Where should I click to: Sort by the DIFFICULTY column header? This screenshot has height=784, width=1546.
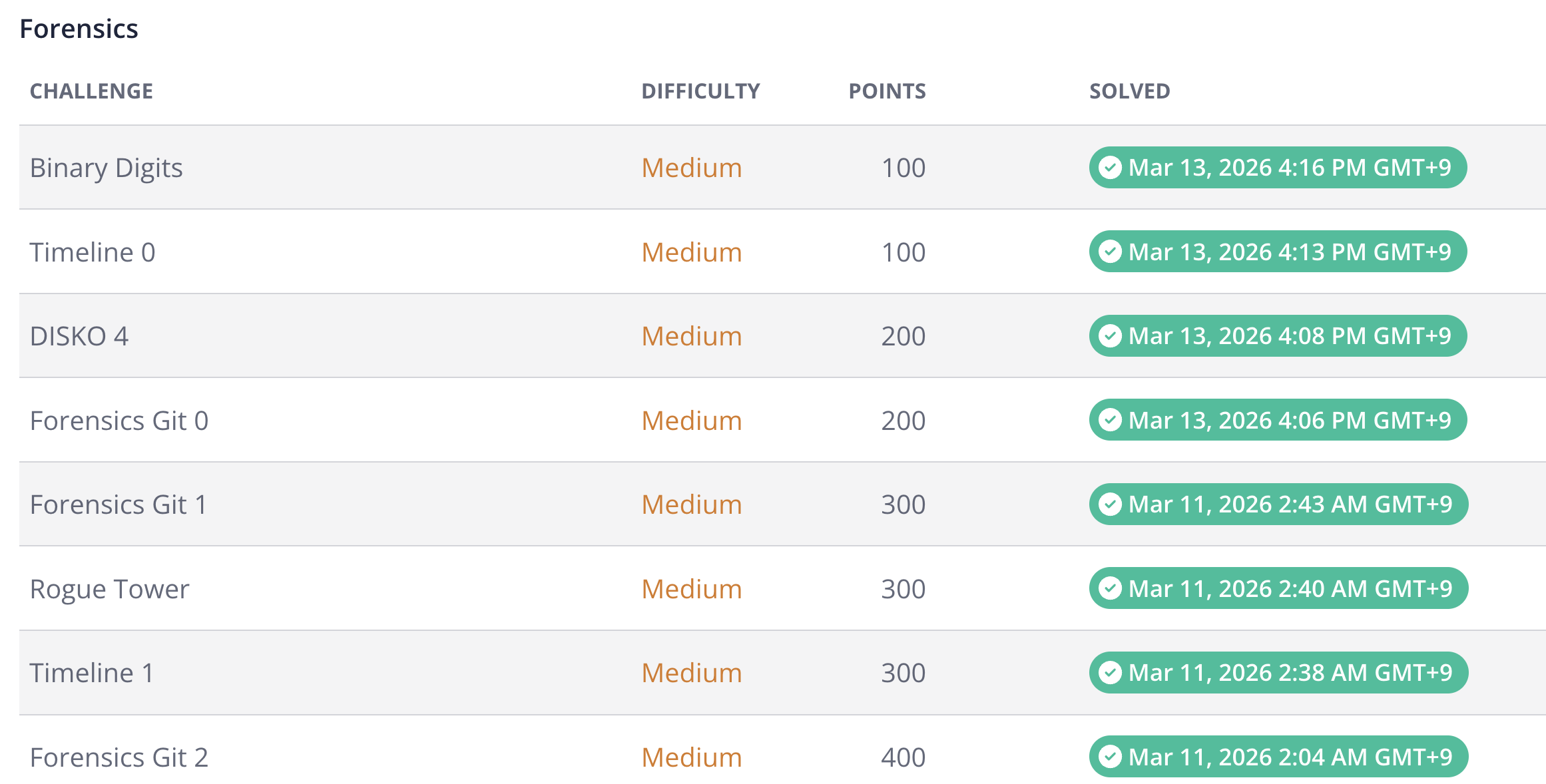pyautogui.click(x=700, y=91)
